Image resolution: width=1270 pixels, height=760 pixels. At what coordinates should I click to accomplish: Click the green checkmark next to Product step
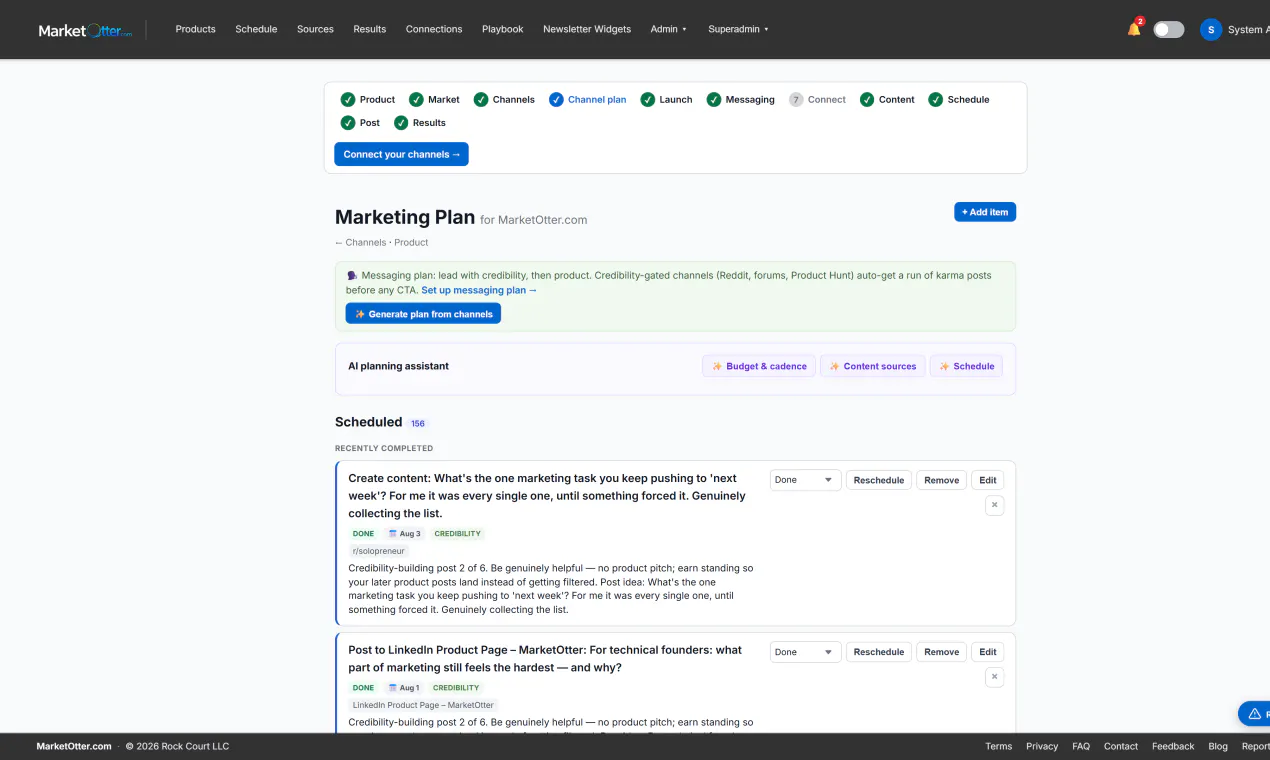[348, 99]
